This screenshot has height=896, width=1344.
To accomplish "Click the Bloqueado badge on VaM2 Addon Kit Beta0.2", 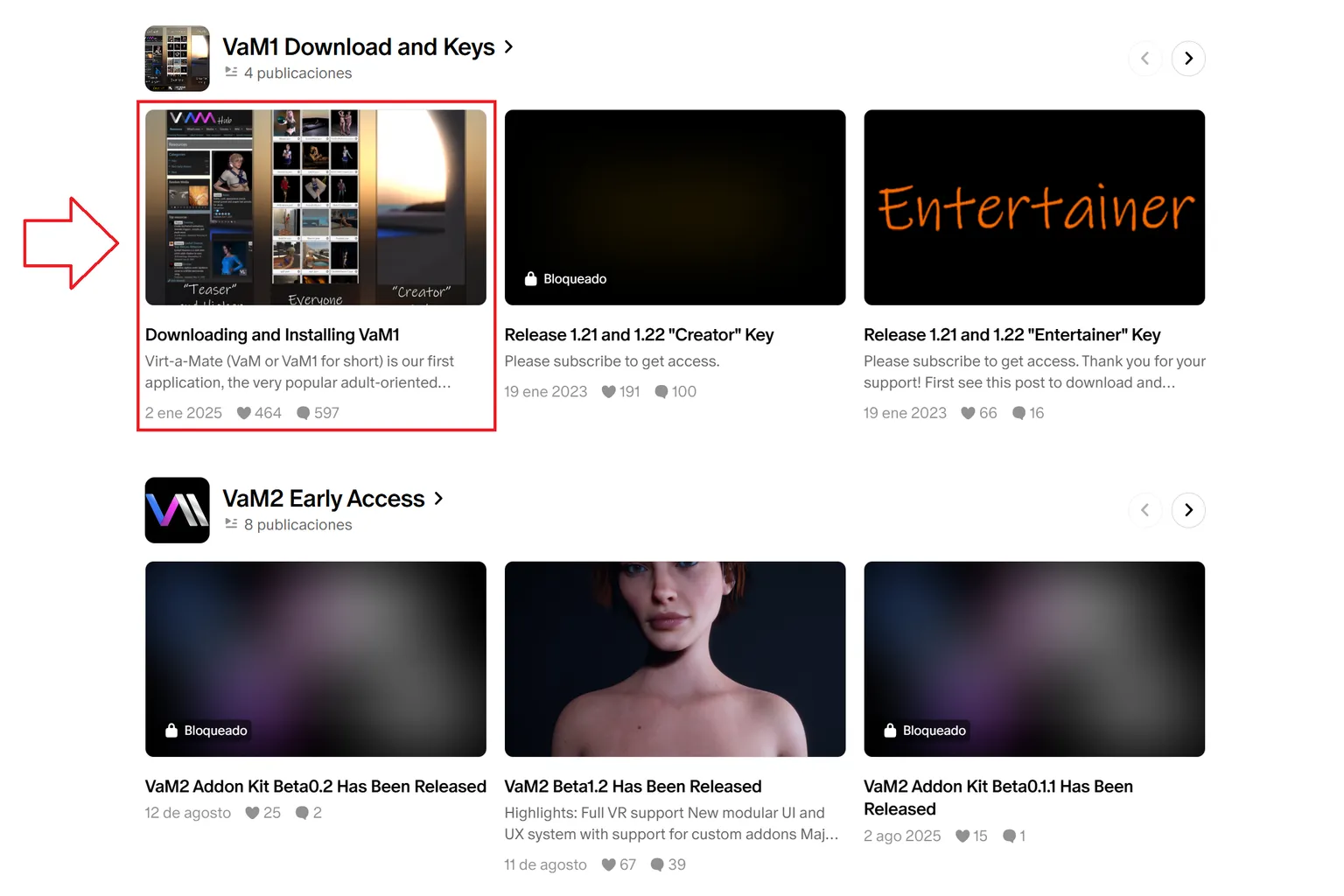I will pos(206,731).
